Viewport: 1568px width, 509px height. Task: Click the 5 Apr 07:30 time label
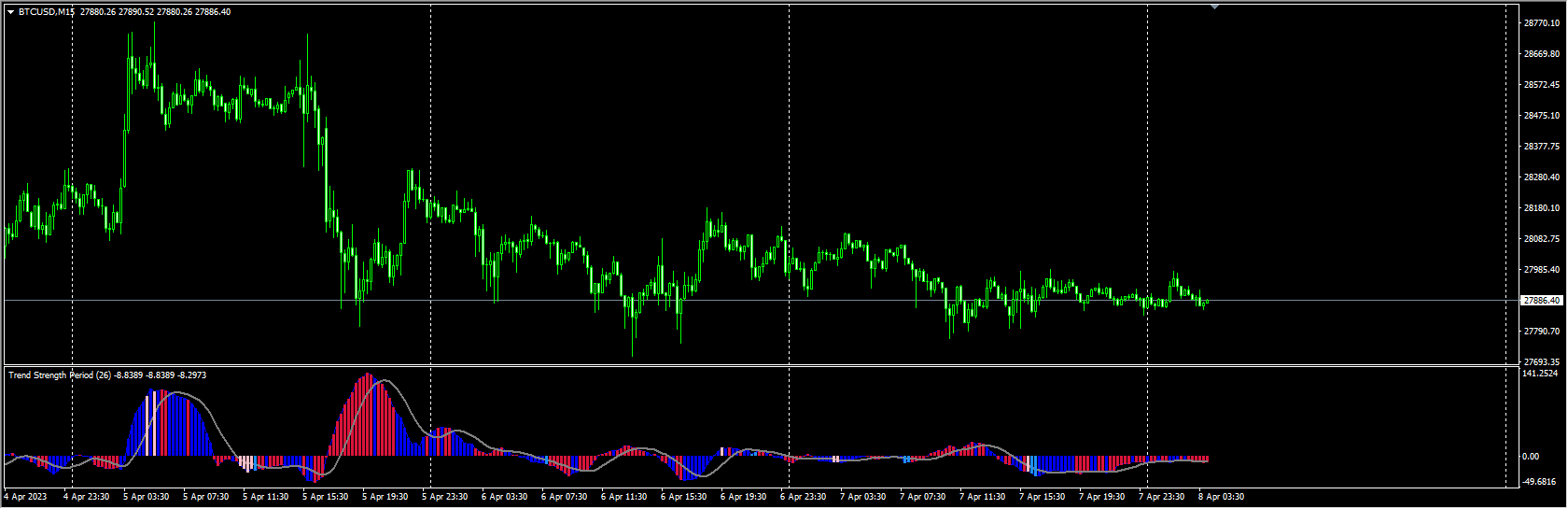click(206, 497)
